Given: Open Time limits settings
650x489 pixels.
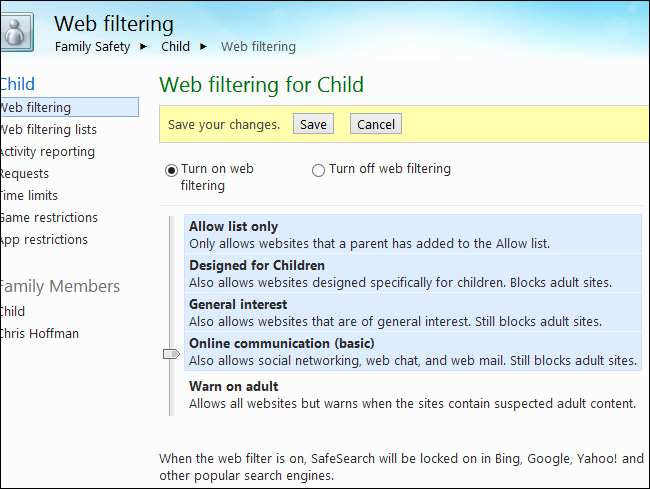Looking at the screenshot, I should point(30,196).
